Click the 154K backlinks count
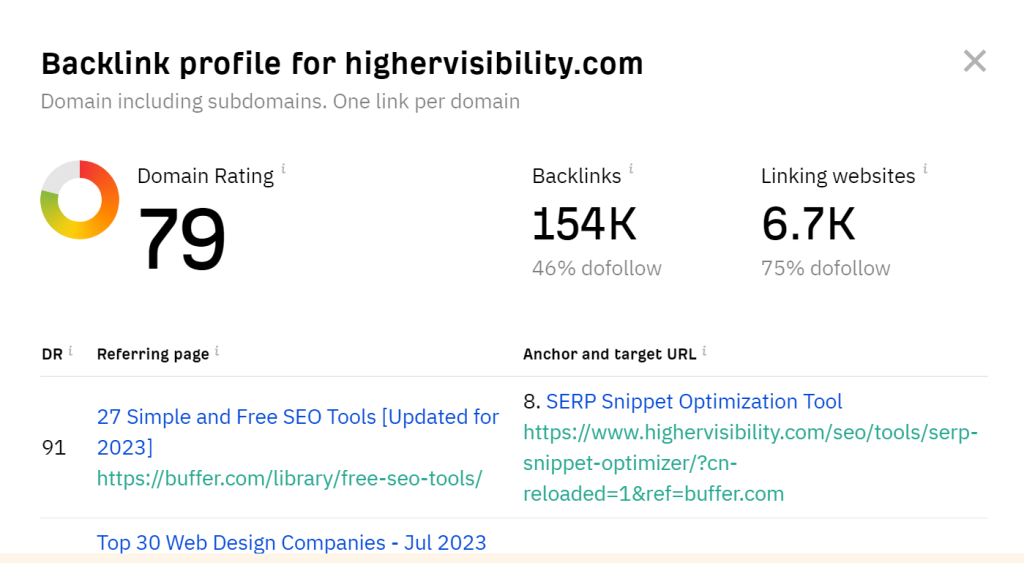The width and height of the screenshot is (1024, 563). click(584, 224)
